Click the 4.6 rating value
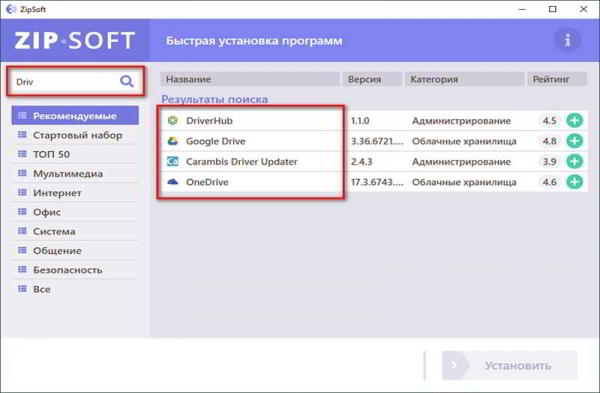The height and width of the screenshot is (393, 600). (x=549, y=182)
